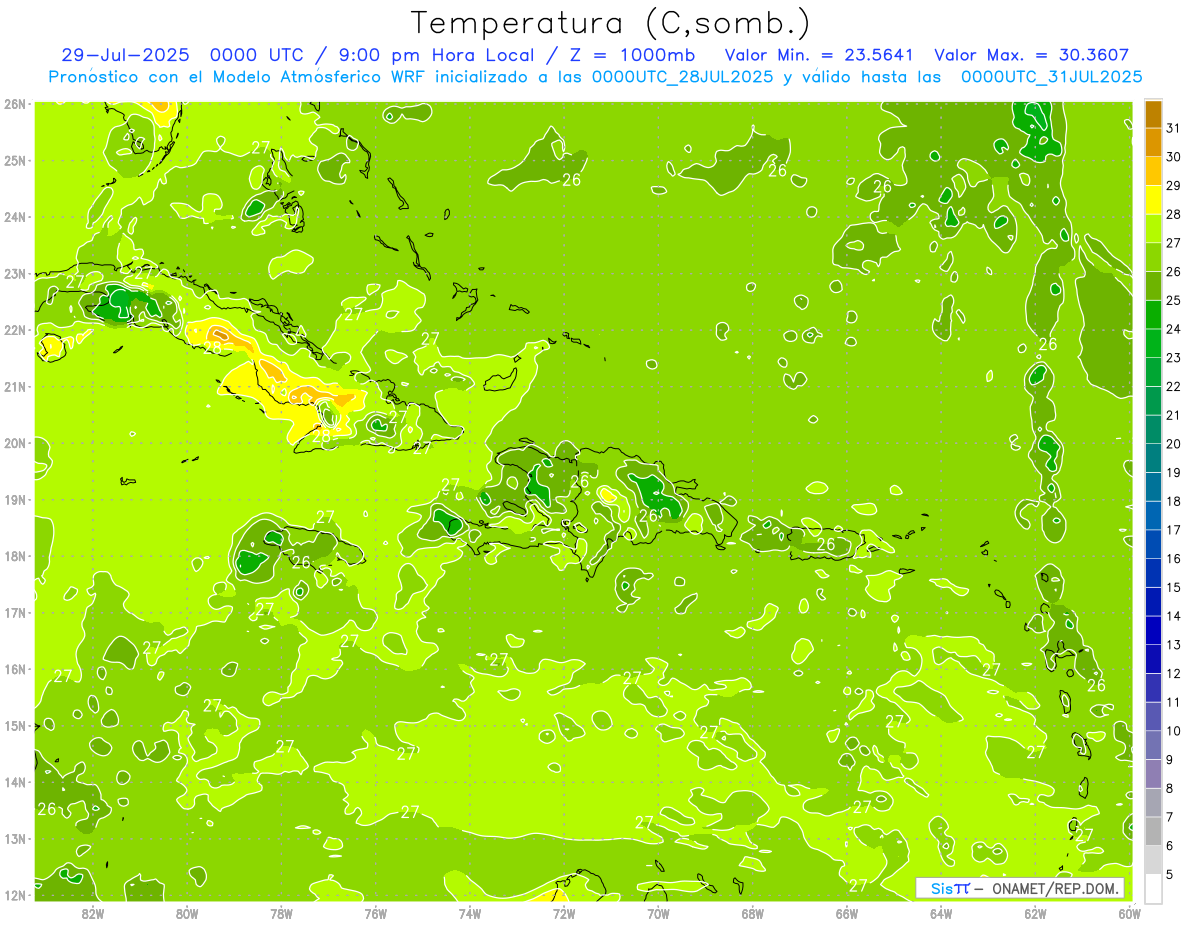1200x927 pixels.
Task: Click the title 'Temperatura (C,somb.)'
Action: 611,23
